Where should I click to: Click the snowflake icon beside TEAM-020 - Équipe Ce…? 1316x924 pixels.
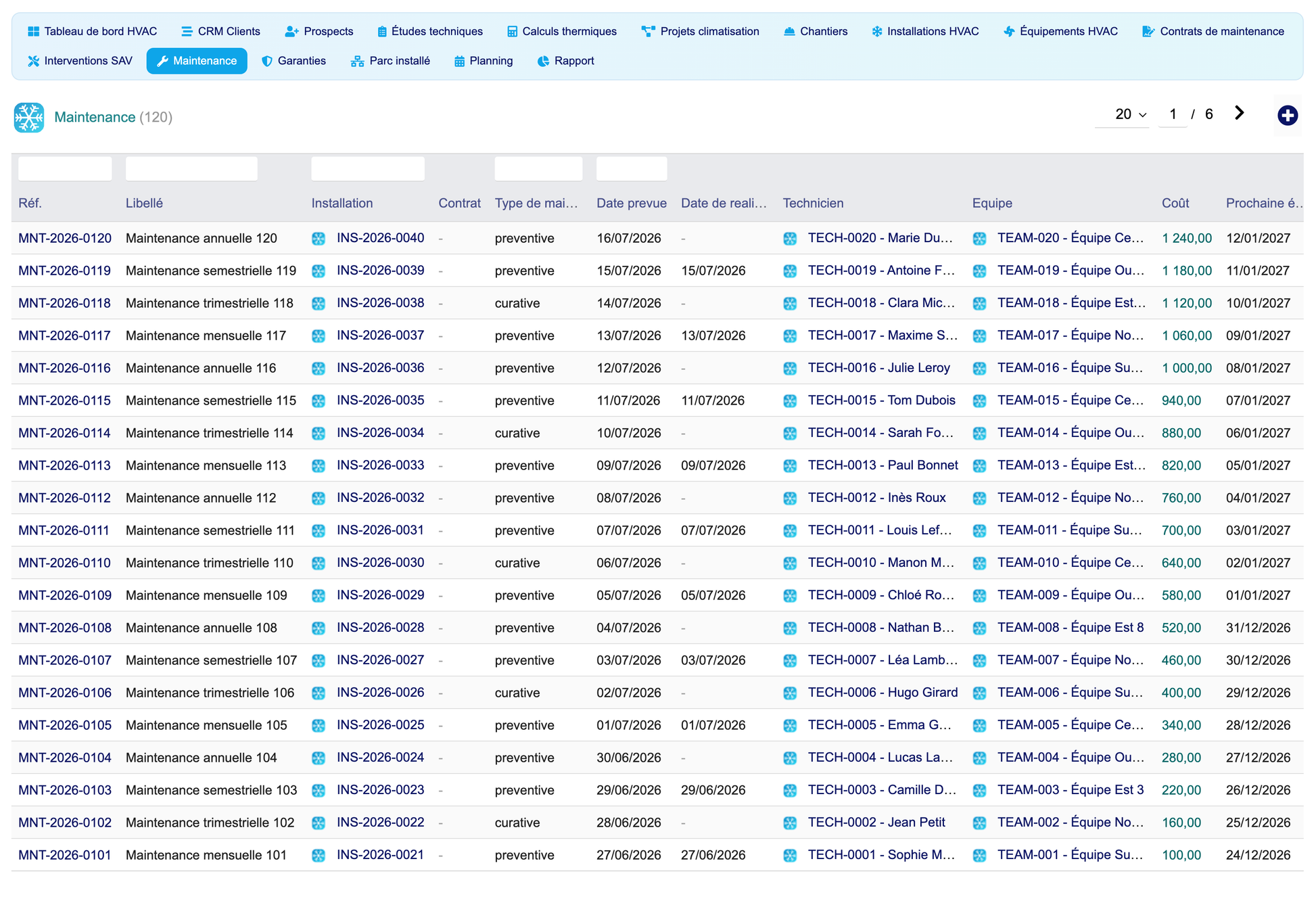pyautogui.click(x=979, y=239)
